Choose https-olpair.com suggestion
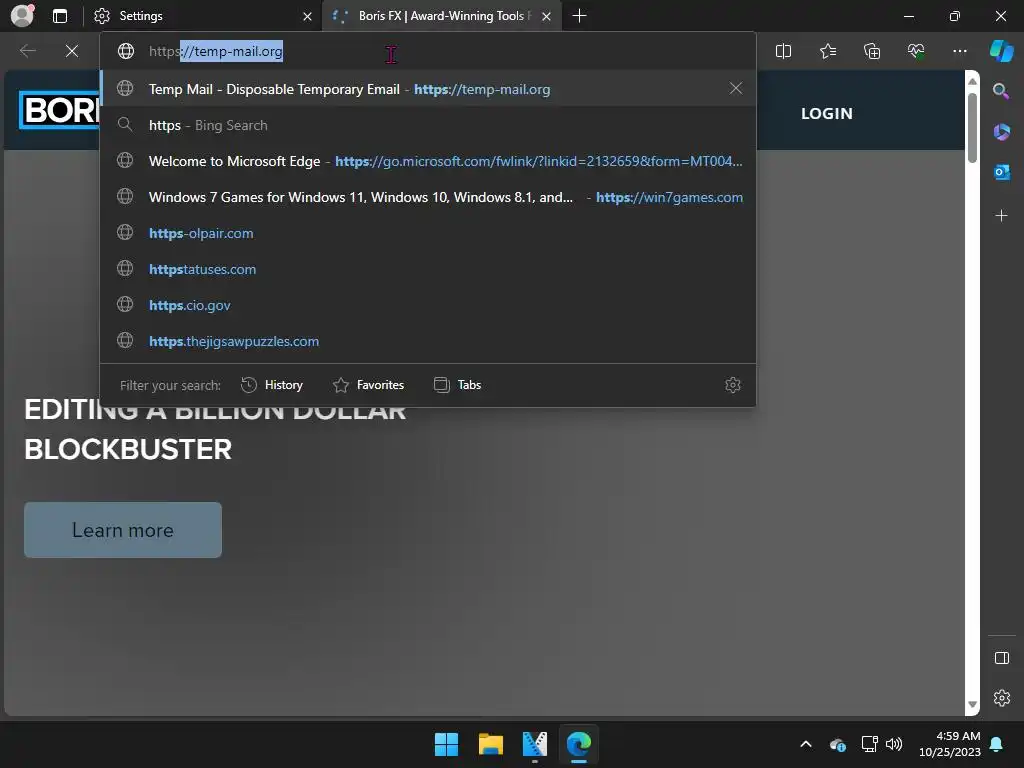Viewport: 1024px width, 768px height. (428, 232)
